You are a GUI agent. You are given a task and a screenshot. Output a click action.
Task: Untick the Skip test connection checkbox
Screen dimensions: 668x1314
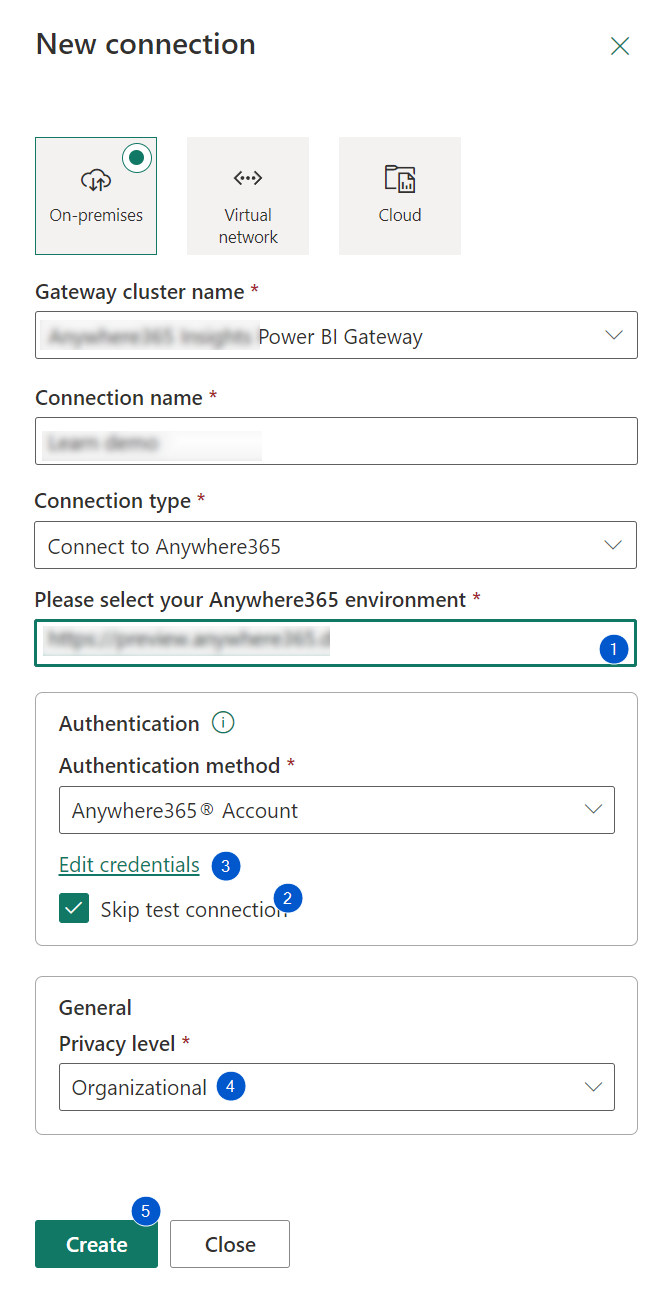click(x=74, y=908)
